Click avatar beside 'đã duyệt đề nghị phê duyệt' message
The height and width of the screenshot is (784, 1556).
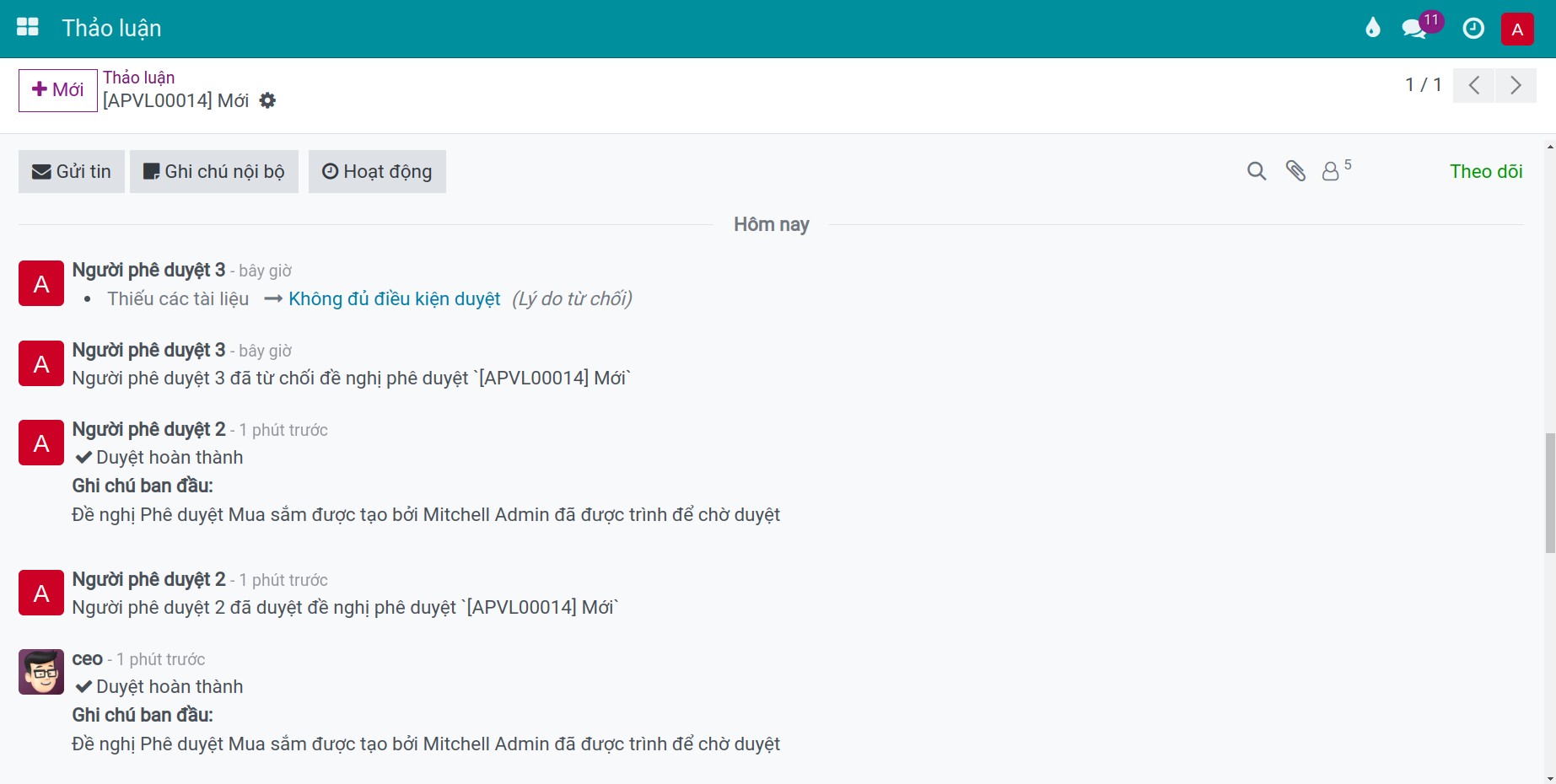(x=41, y=593)
